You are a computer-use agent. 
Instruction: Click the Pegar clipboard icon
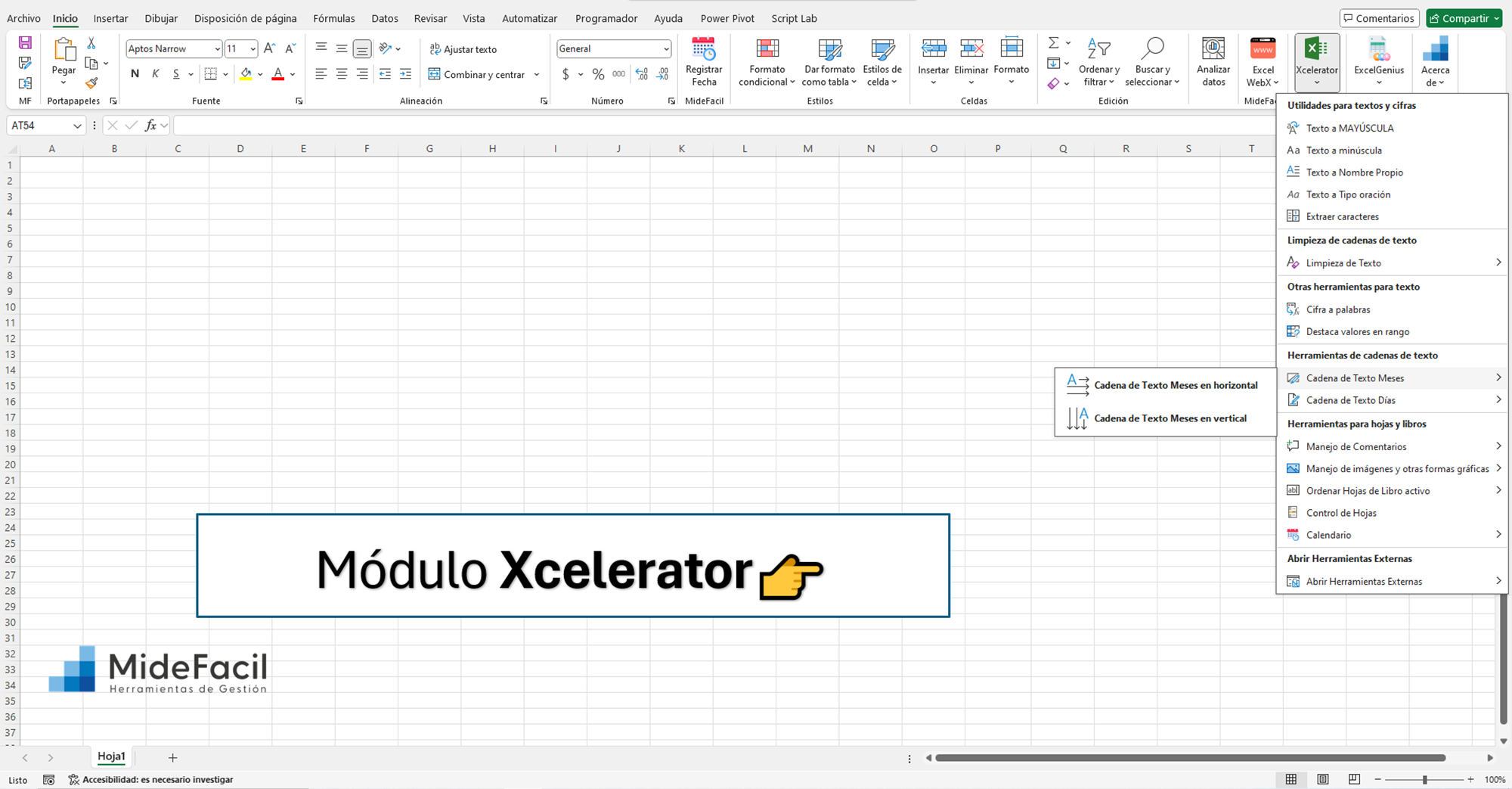(x=64, y=50)
